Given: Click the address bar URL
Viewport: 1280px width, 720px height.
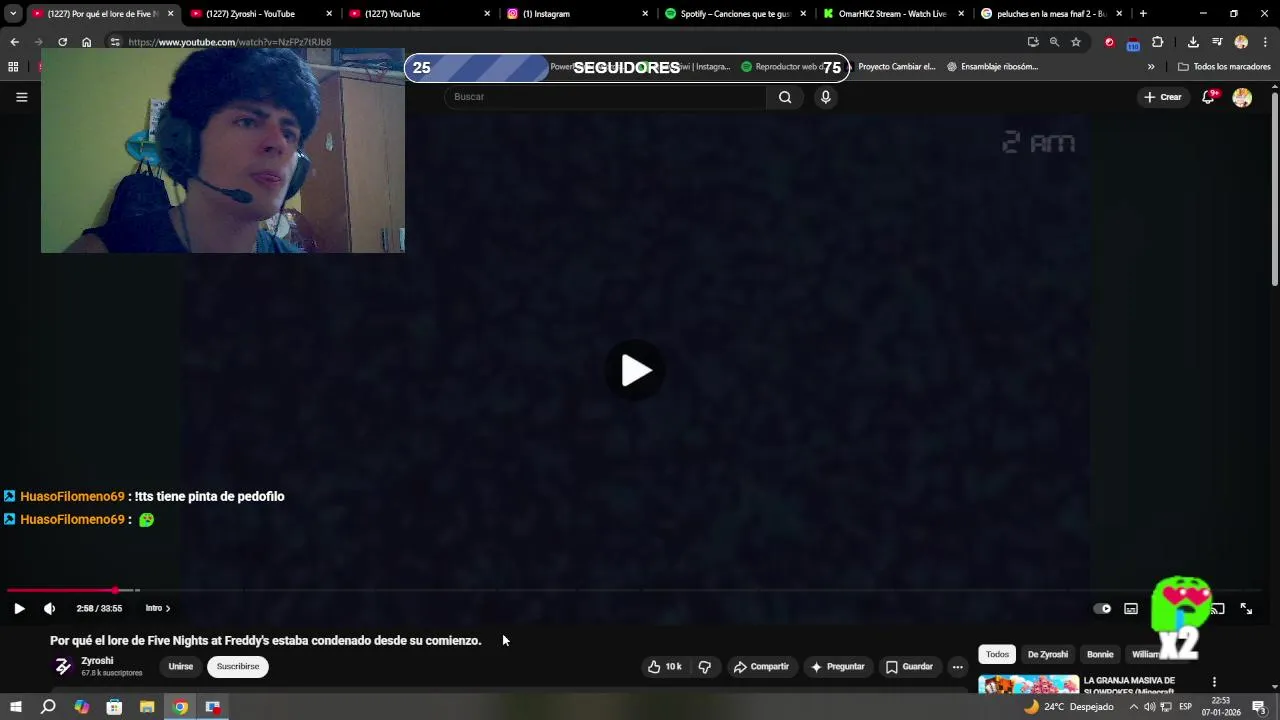Looking at the screenshot, I should coord(230,42).
